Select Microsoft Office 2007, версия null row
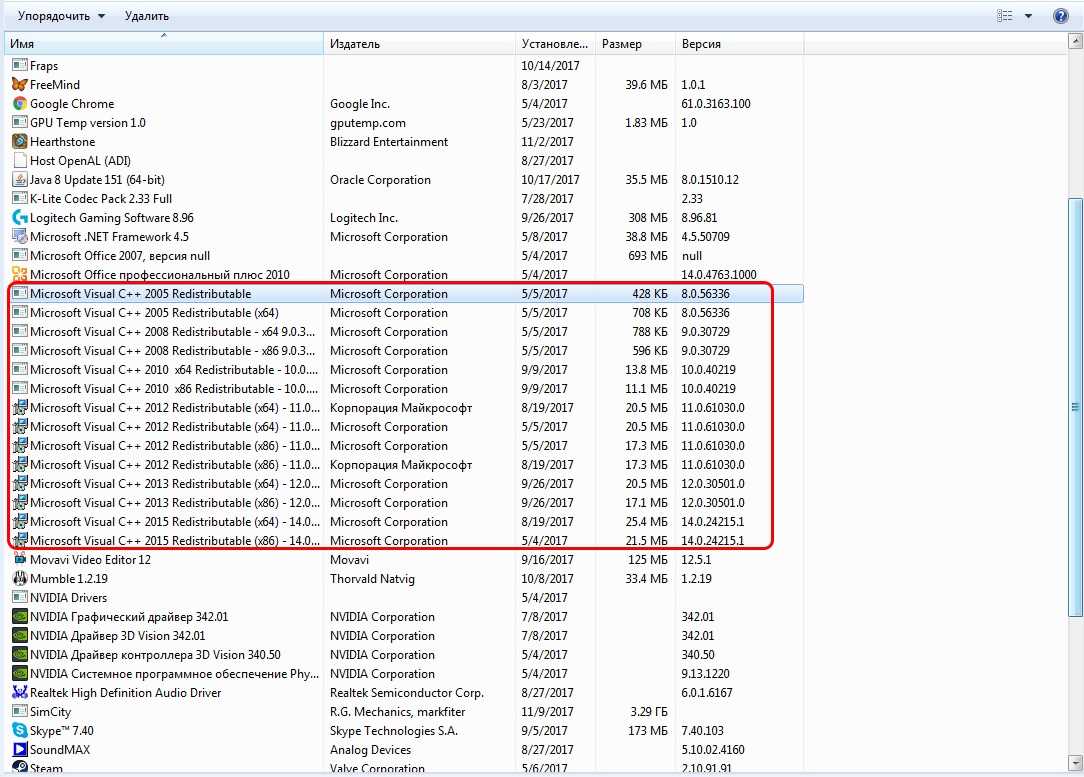1084x777 pixels. pyautogui.click(x=120, y=256)
